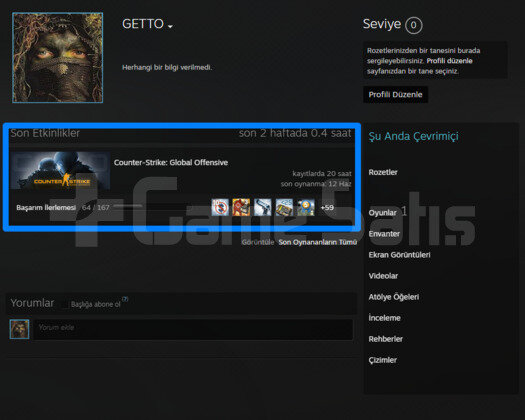Open the Oyunlar section
This screenshot has height=420, width=525.
382,213
